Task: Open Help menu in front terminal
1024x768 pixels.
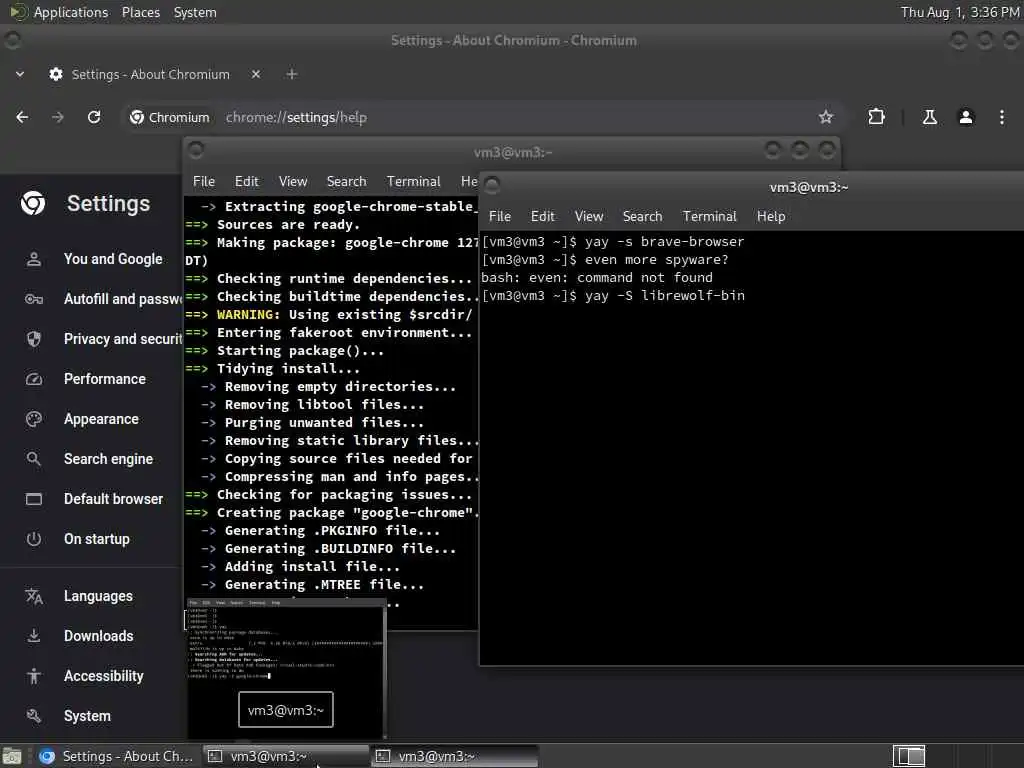Action: 771,216
